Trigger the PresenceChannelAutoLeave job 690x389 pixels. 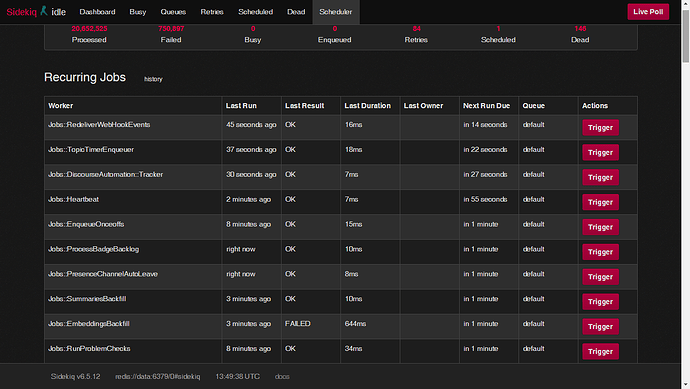[600, 277]
